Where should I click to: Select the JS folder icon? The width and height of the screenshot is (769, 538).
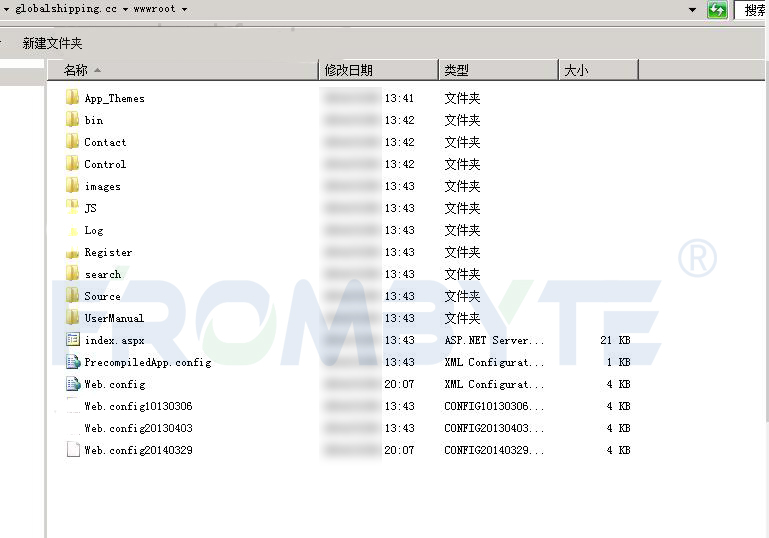[x=73, y=207]
